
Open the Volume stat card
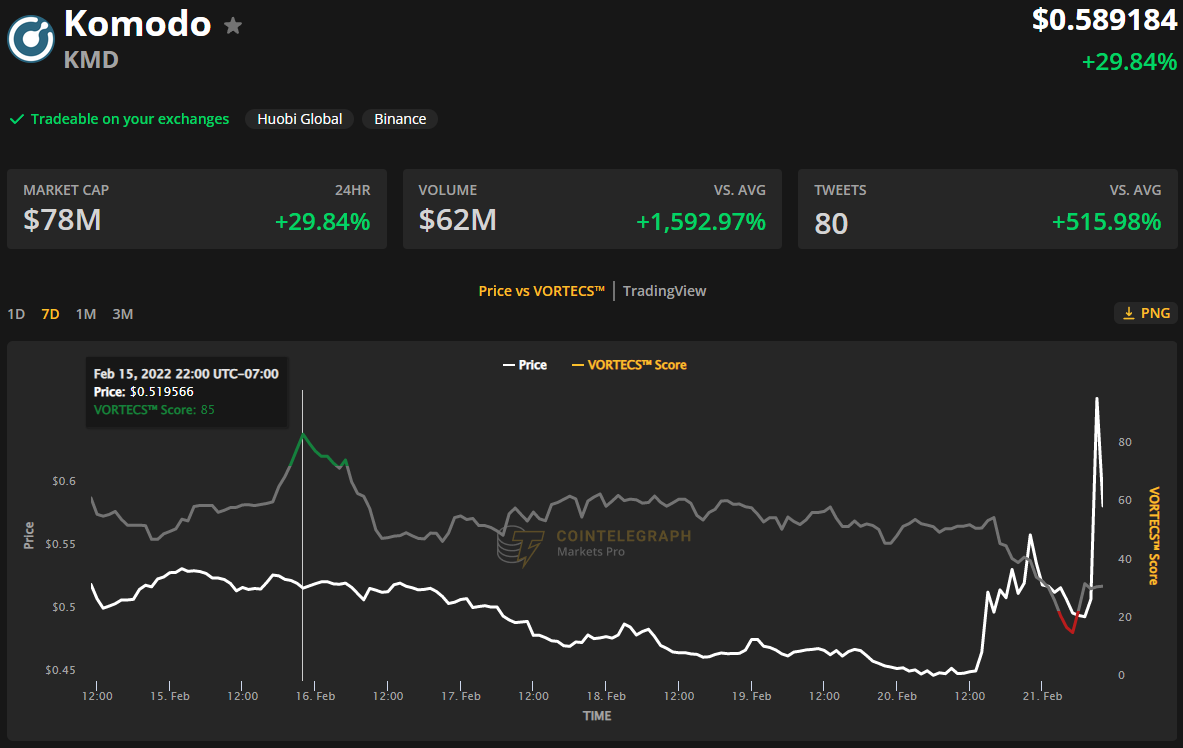592,209
